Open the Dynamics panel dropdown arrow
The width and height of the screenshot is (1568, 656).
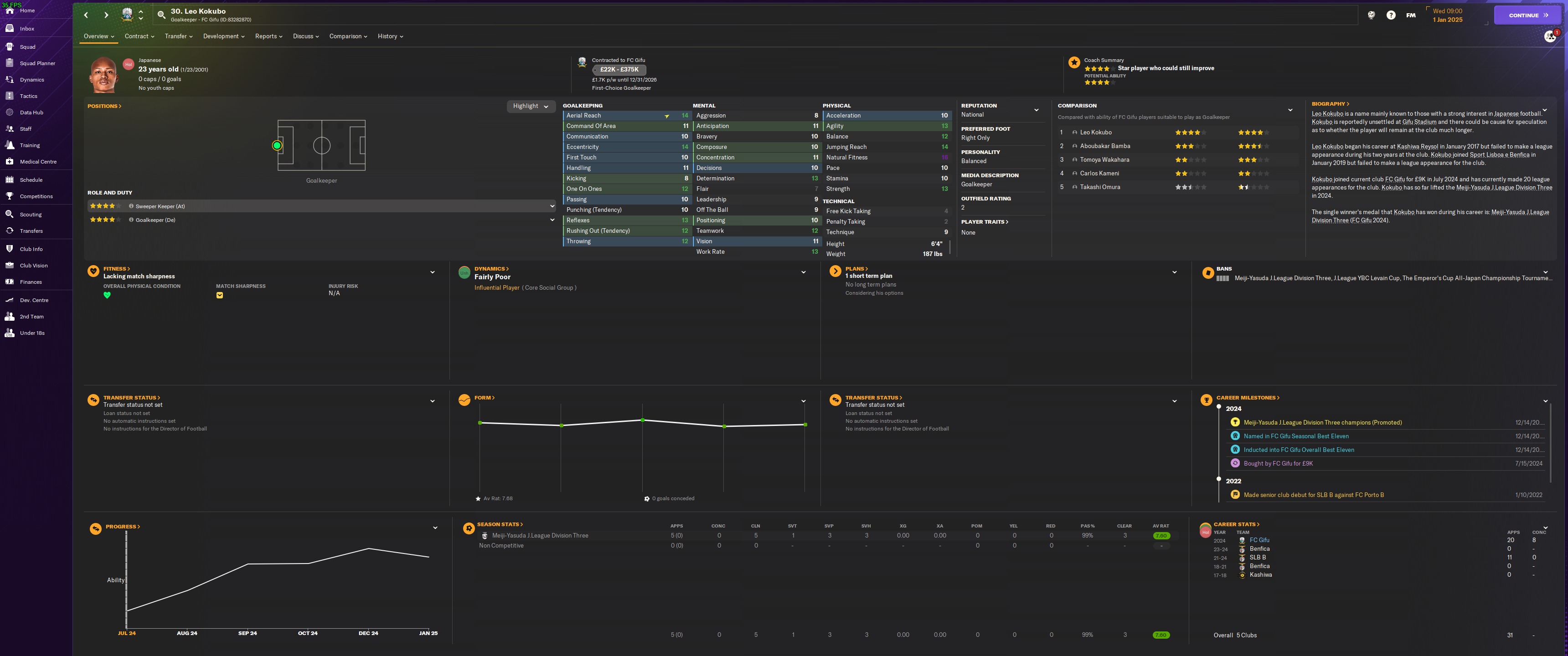pyautogui.click(x=803, y=272)
